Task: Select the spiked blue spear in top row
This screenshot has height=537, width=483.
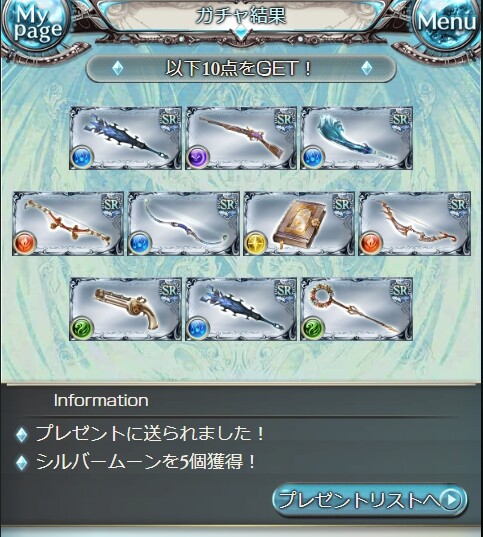Action: [x=125, y=138]
